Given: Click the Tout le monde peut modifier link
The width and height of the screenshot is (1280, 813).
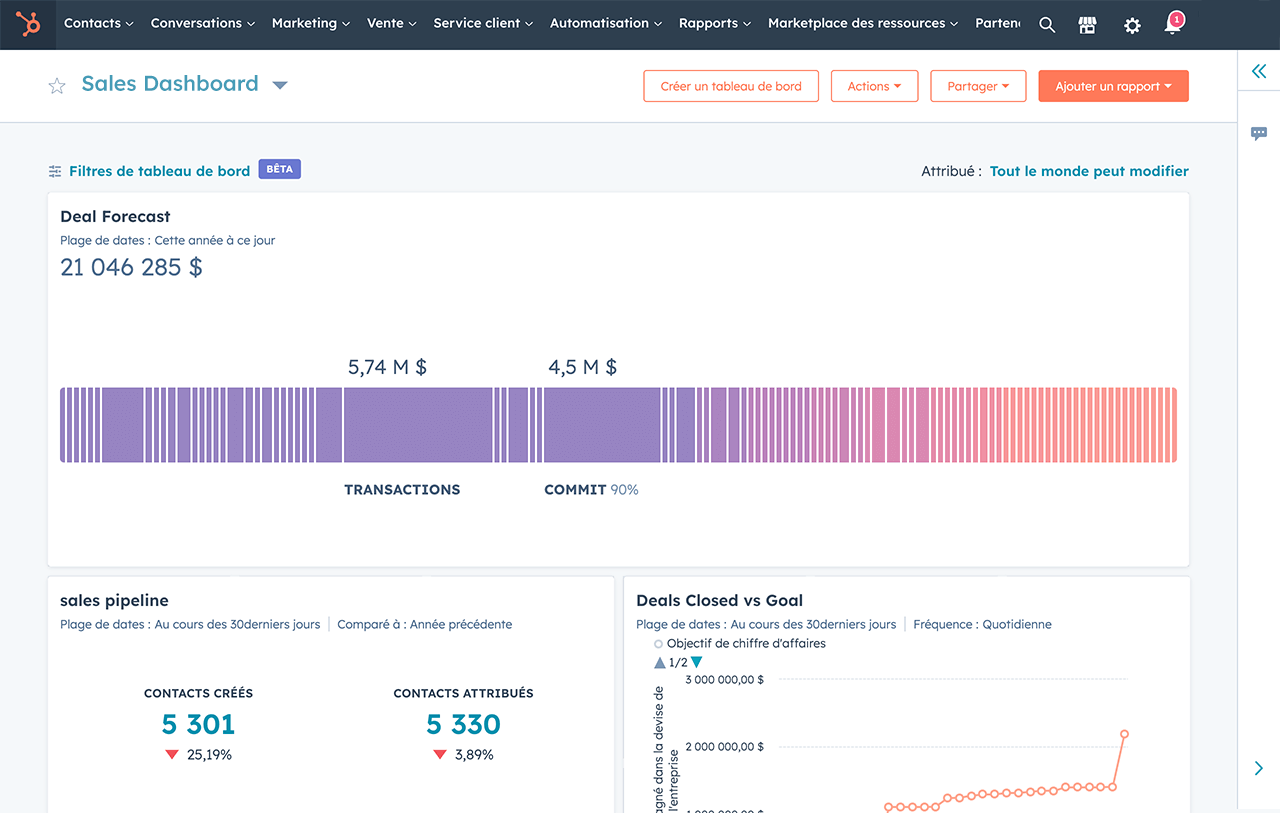Looking at the screenshot, I should [x=1089, y=171].
